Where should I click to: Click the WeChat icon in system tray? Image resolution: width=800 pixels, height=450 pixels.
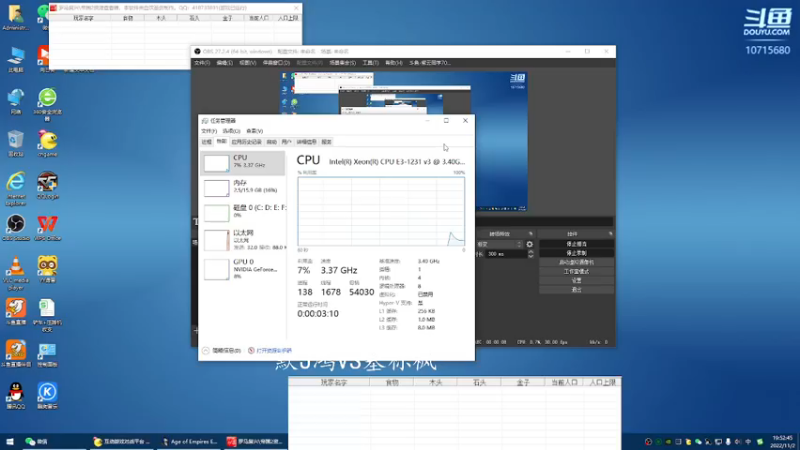tap(698, 442)
